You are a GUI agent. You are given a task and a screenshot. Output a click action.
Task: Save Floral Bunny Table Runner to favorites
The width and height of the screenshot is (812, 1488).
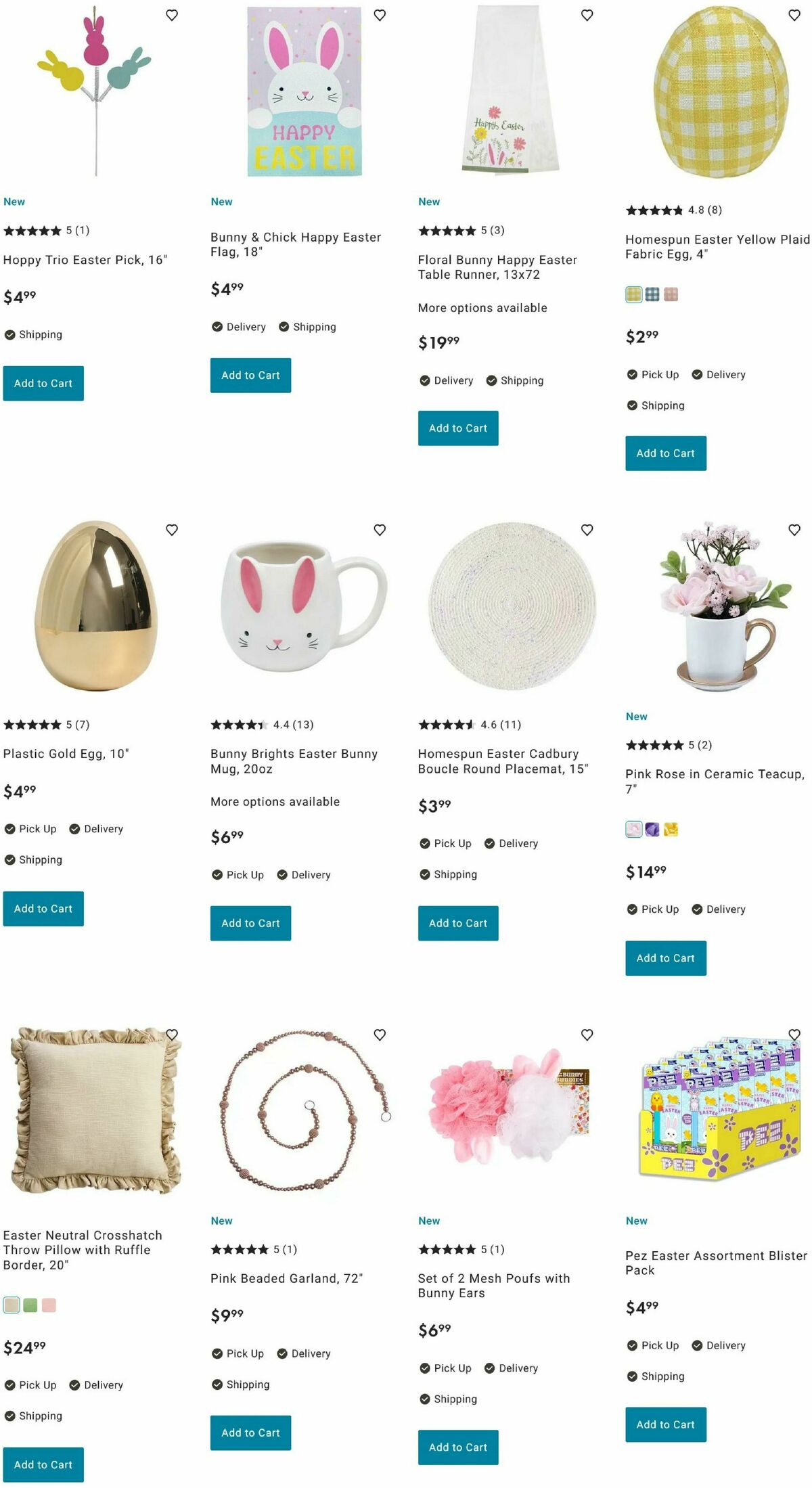[587, 15]
